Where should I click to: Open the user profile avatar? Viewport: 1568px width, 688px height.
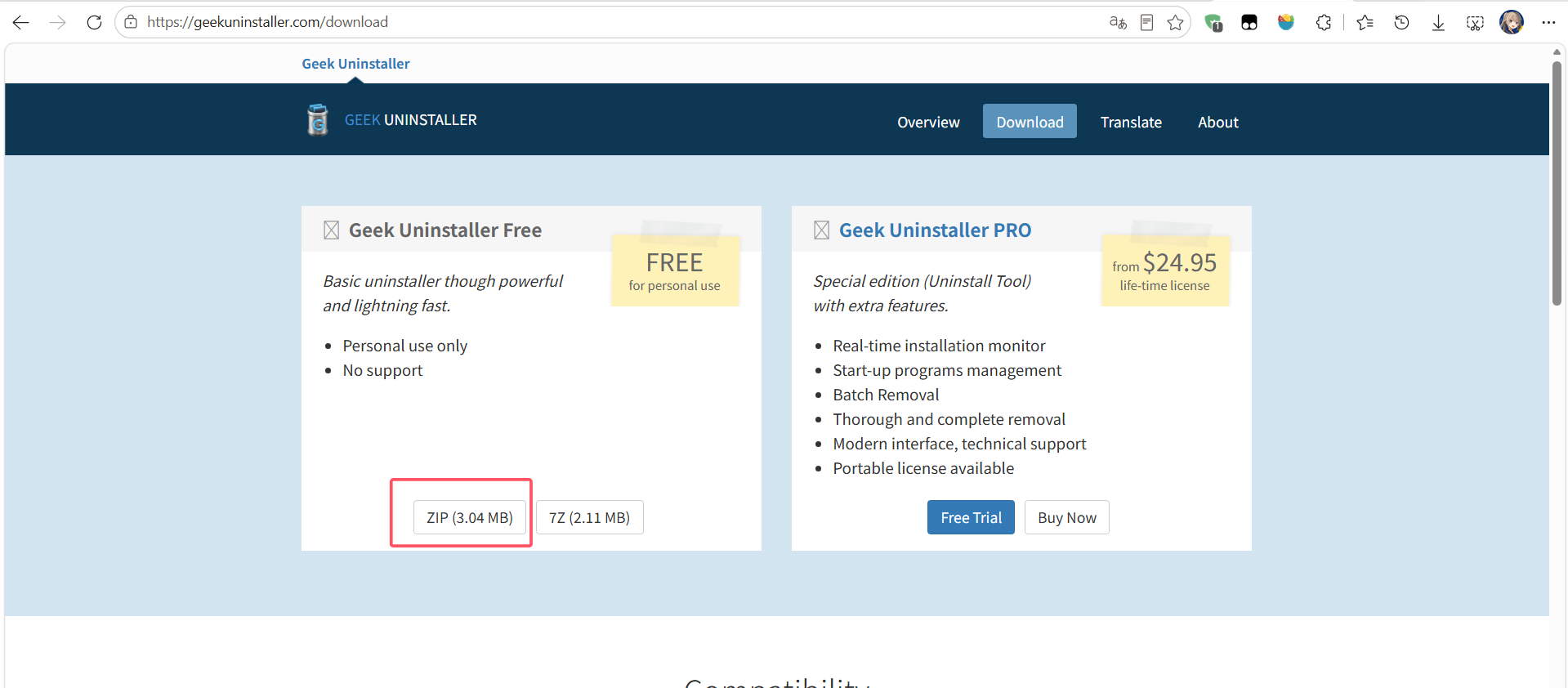(1512, 22)
